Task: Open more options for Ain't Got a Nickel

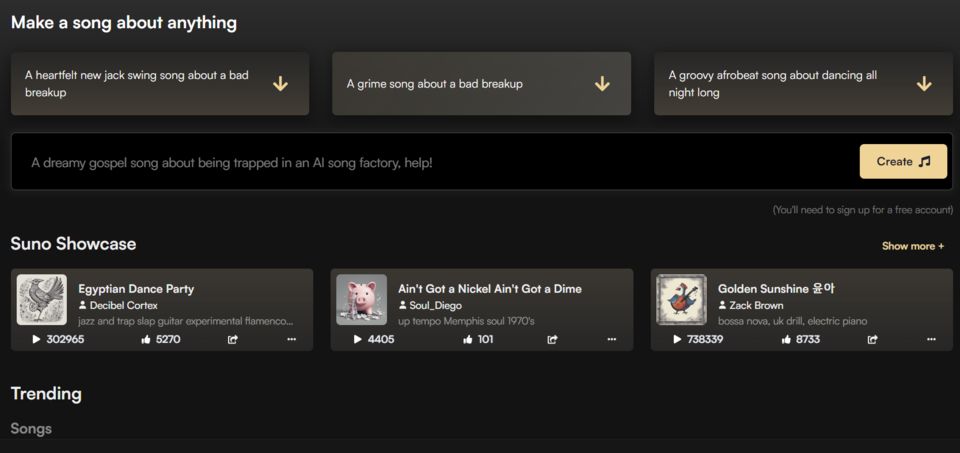Action: coord(611,339)
